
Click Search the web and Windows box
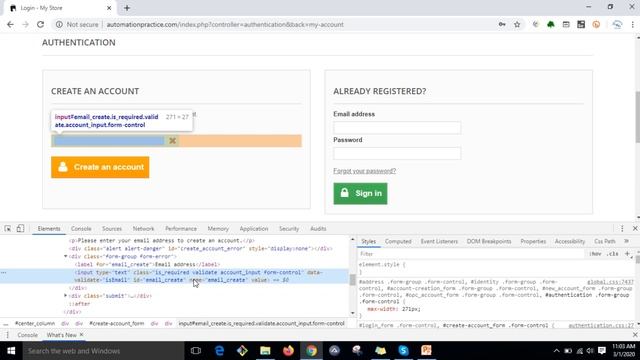point(103,351)
